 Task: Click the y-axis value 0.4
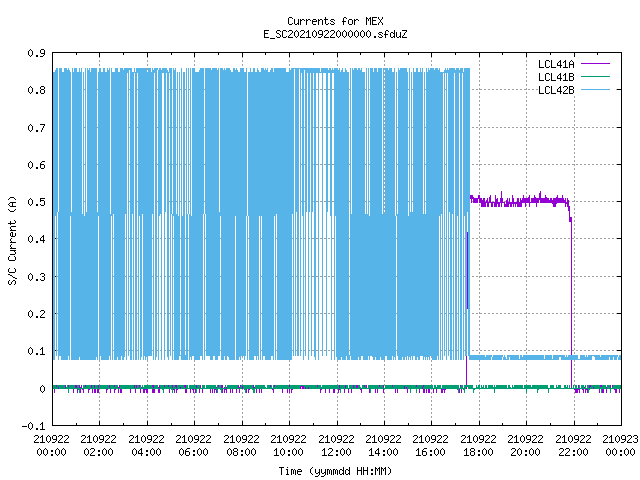(36, 239)
